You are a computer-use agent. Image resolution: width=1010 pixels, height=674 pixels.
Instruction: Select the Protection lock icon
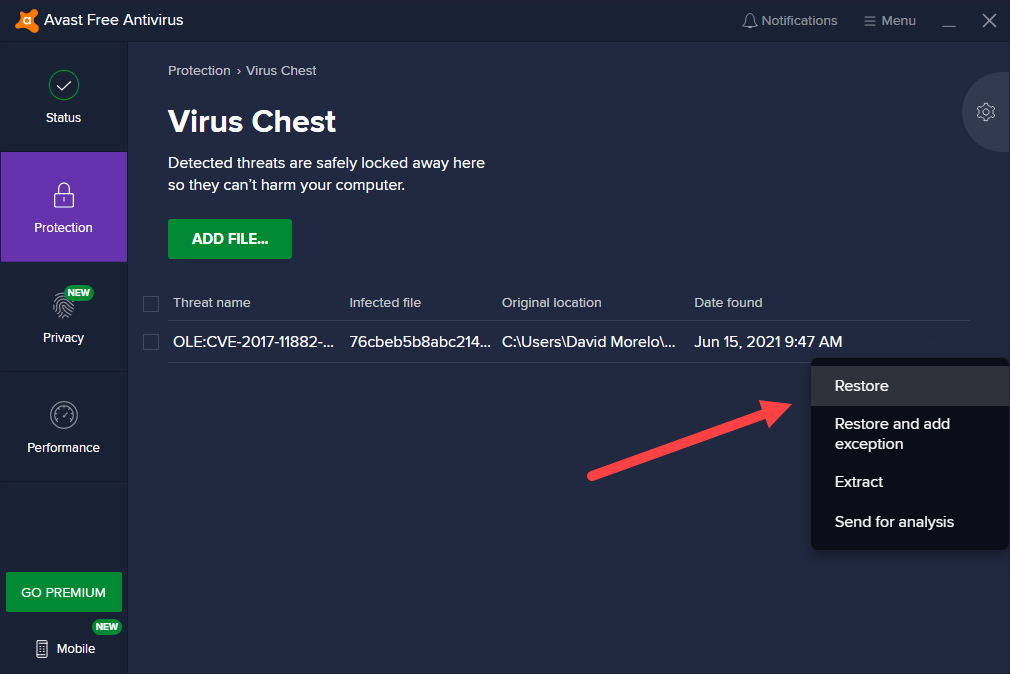(x=64, y=195)
